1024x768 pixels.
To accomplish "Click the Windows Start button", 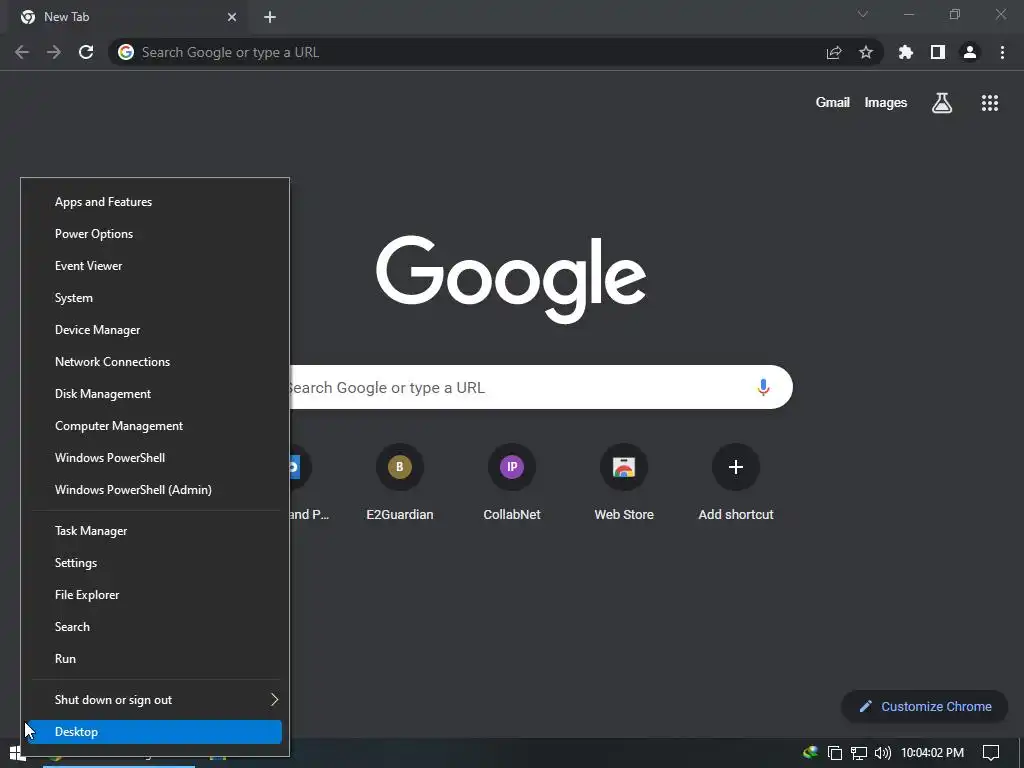I will click(16, 753).
